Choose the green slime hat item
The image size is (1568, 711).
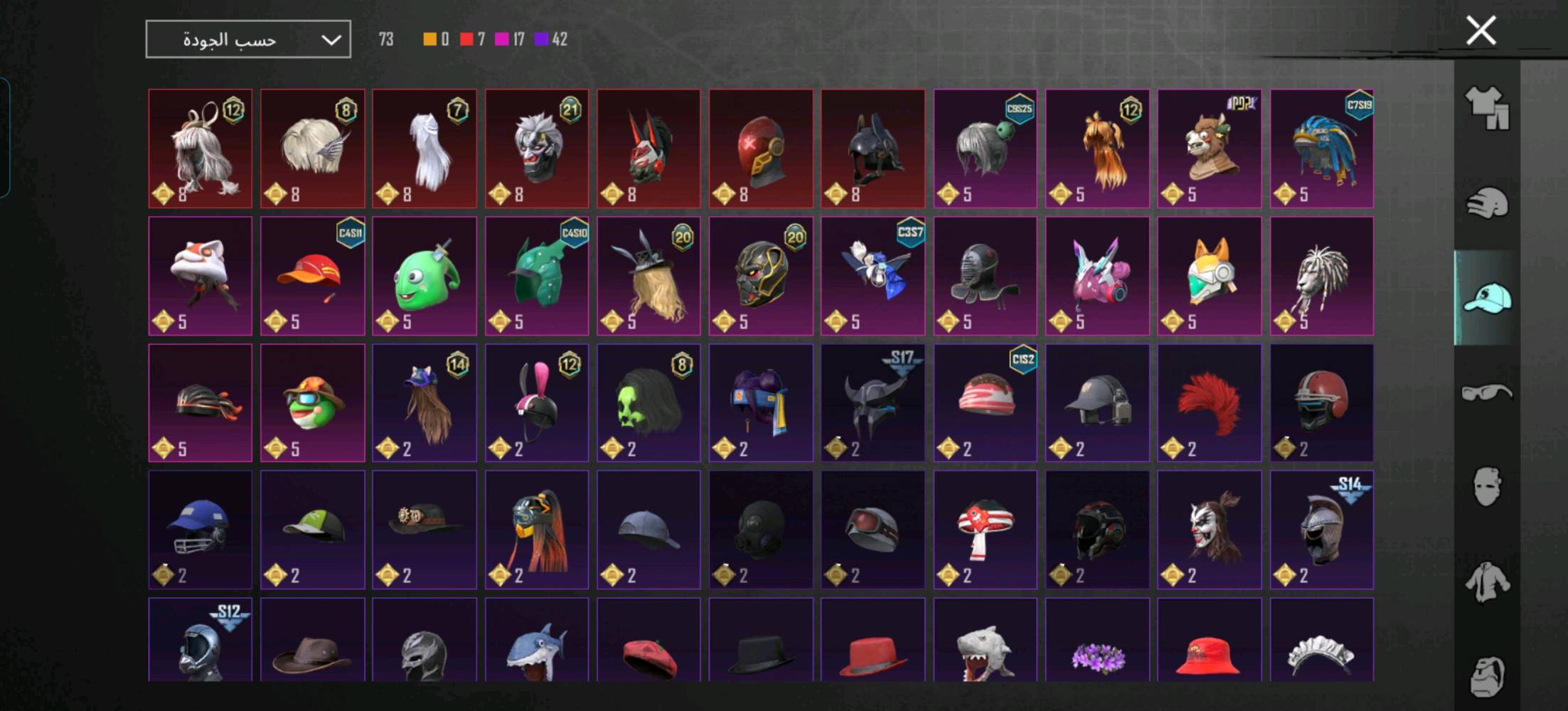point(425,276)
